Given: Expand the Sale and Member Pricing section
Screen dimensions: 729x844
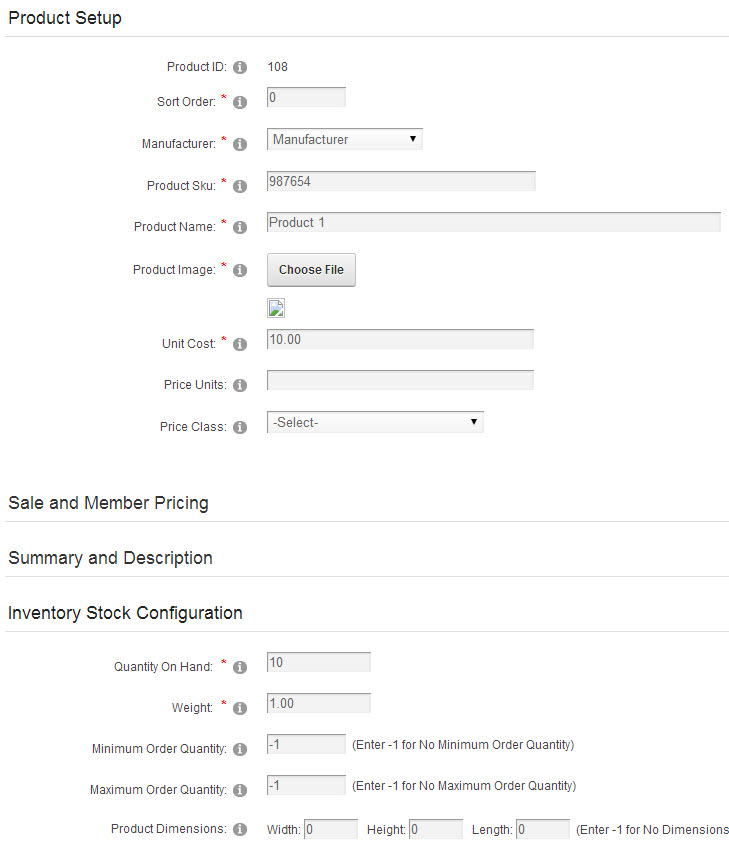Looking at the screenshot, I should point(108,503).
